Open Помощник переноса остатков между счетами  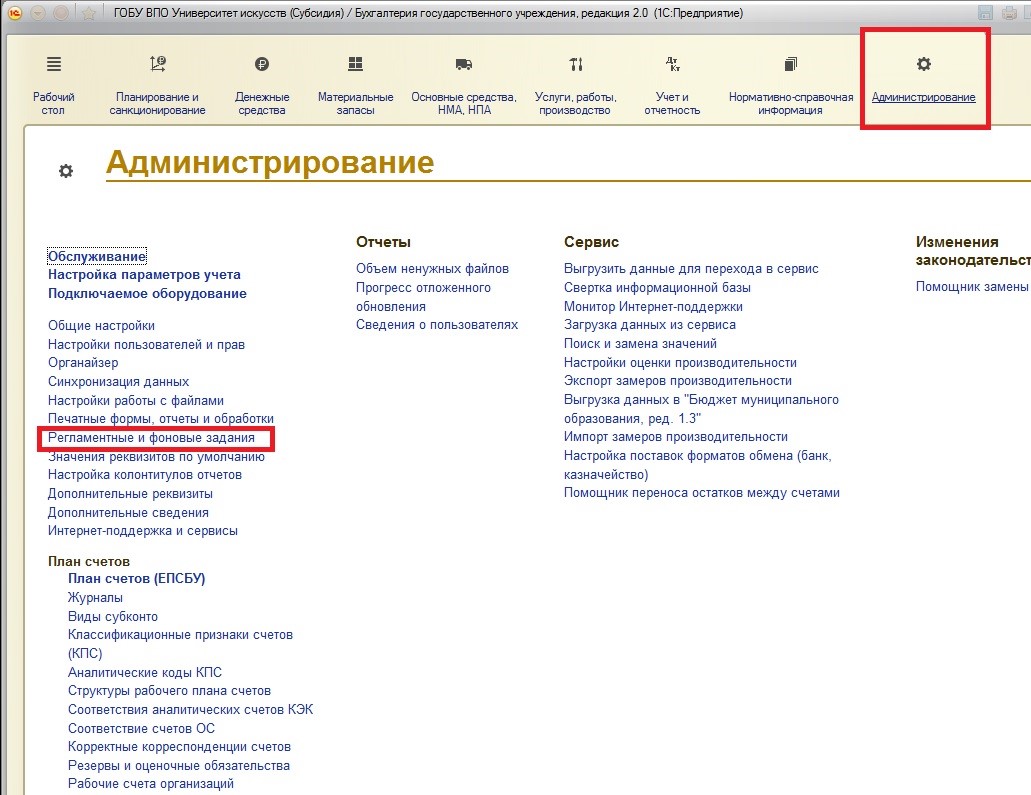[701, 492]
